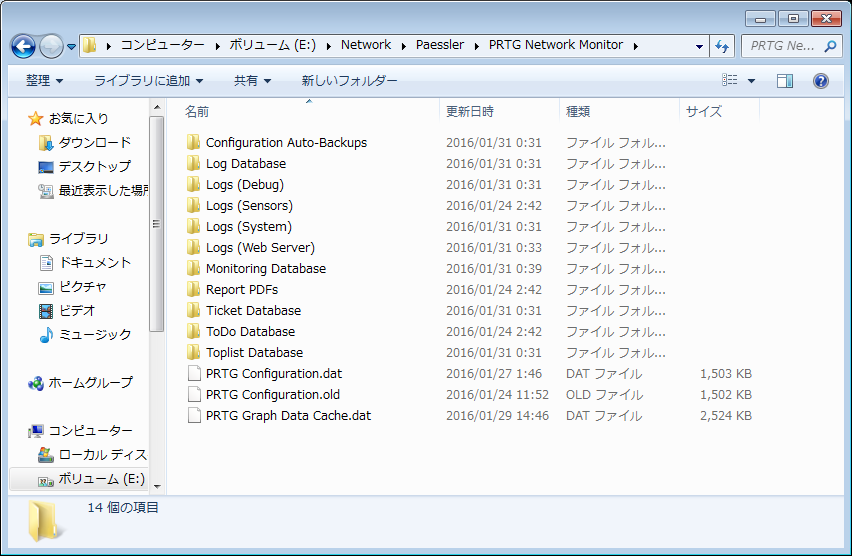Open recent pages dropdown beside Forward arrow
This screenshot has width=852, height=556.
tap(71, 47)
